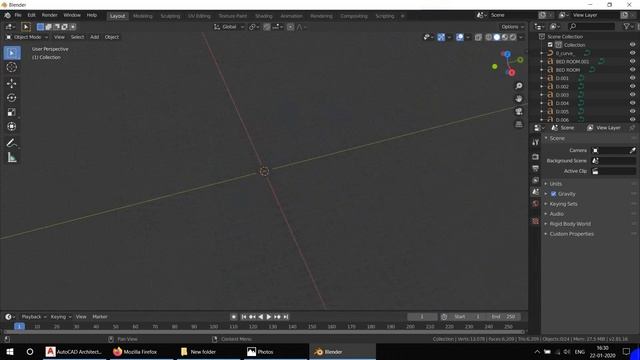Screen dimensions: 640x360
Task: Open AutoCAD Architecture from the taskbar
Action: pos(74,352)
